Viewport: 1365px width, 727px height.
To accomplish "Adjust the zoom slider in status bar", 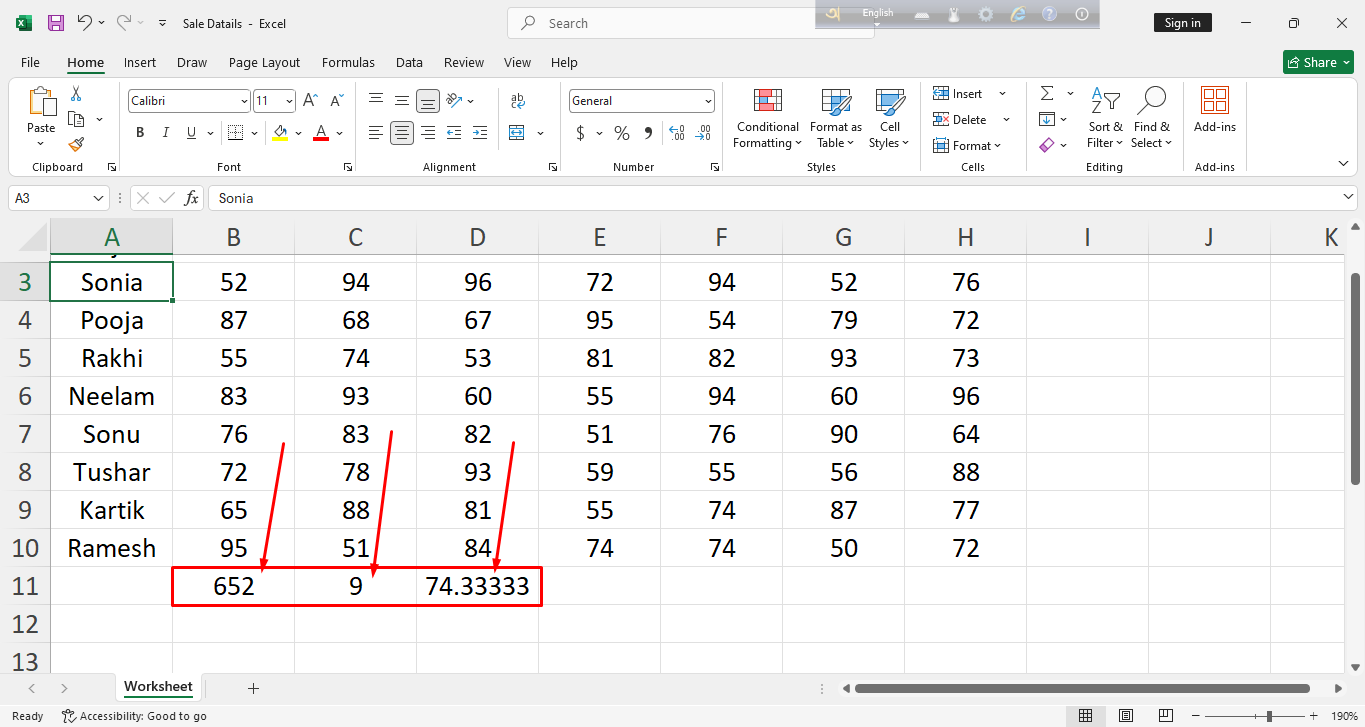I will 1269,716.
